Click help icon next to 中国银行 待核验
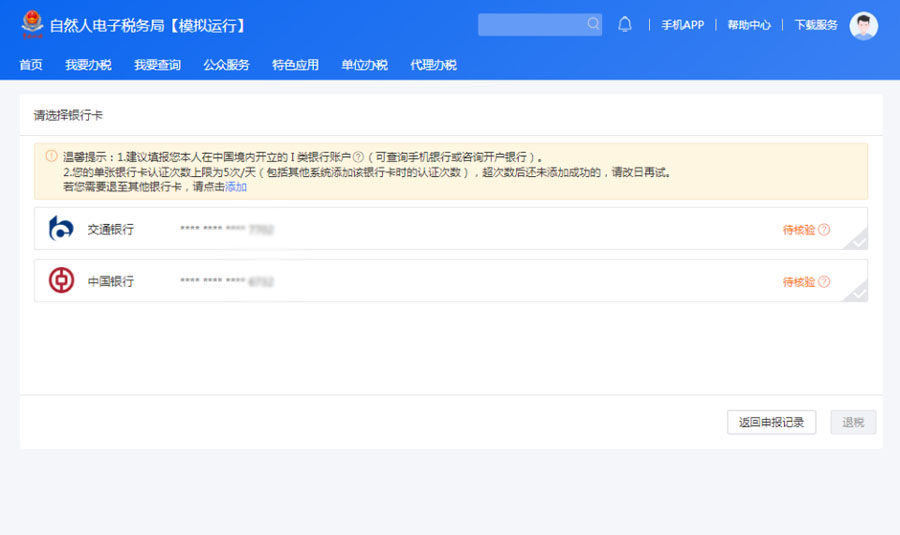 [824, 281]
